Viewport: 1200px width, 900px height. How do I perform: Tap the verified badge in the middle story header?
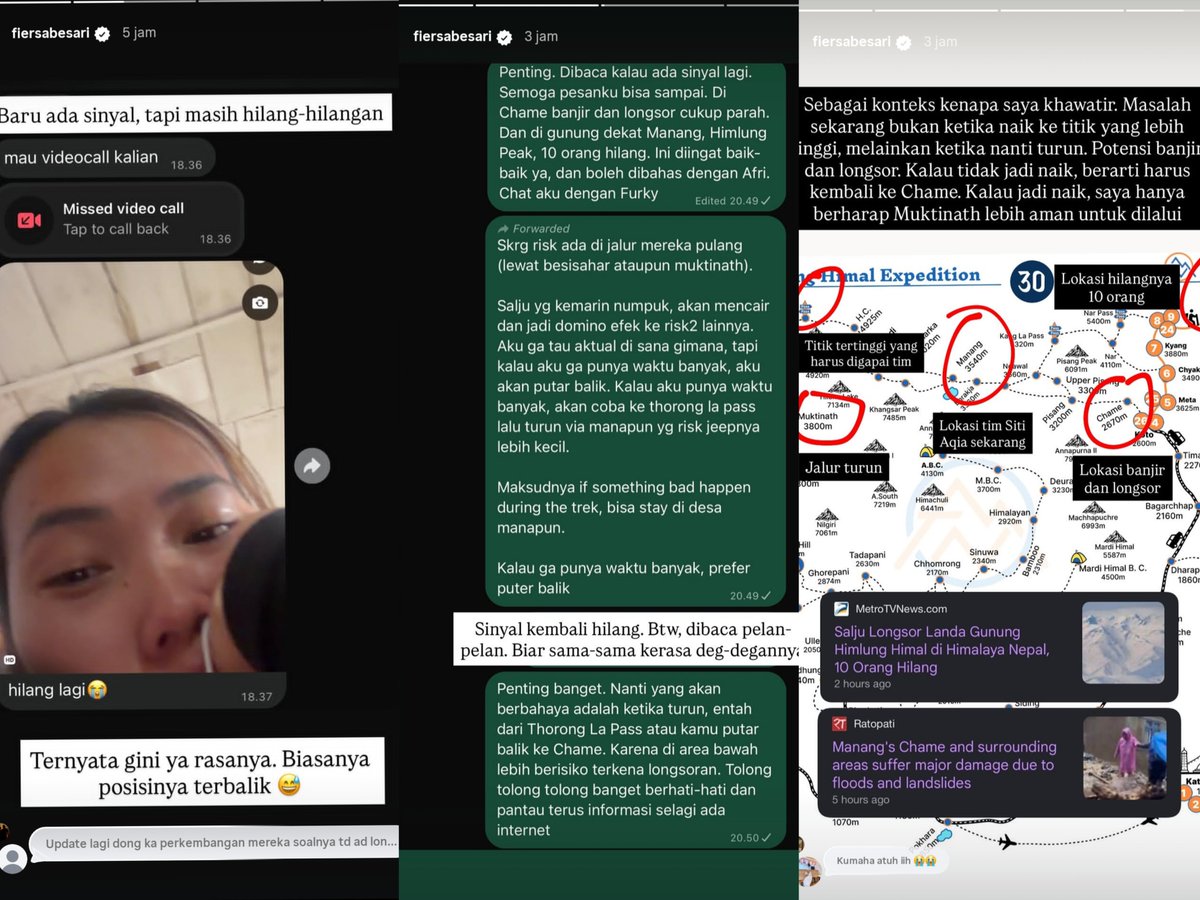504,37
